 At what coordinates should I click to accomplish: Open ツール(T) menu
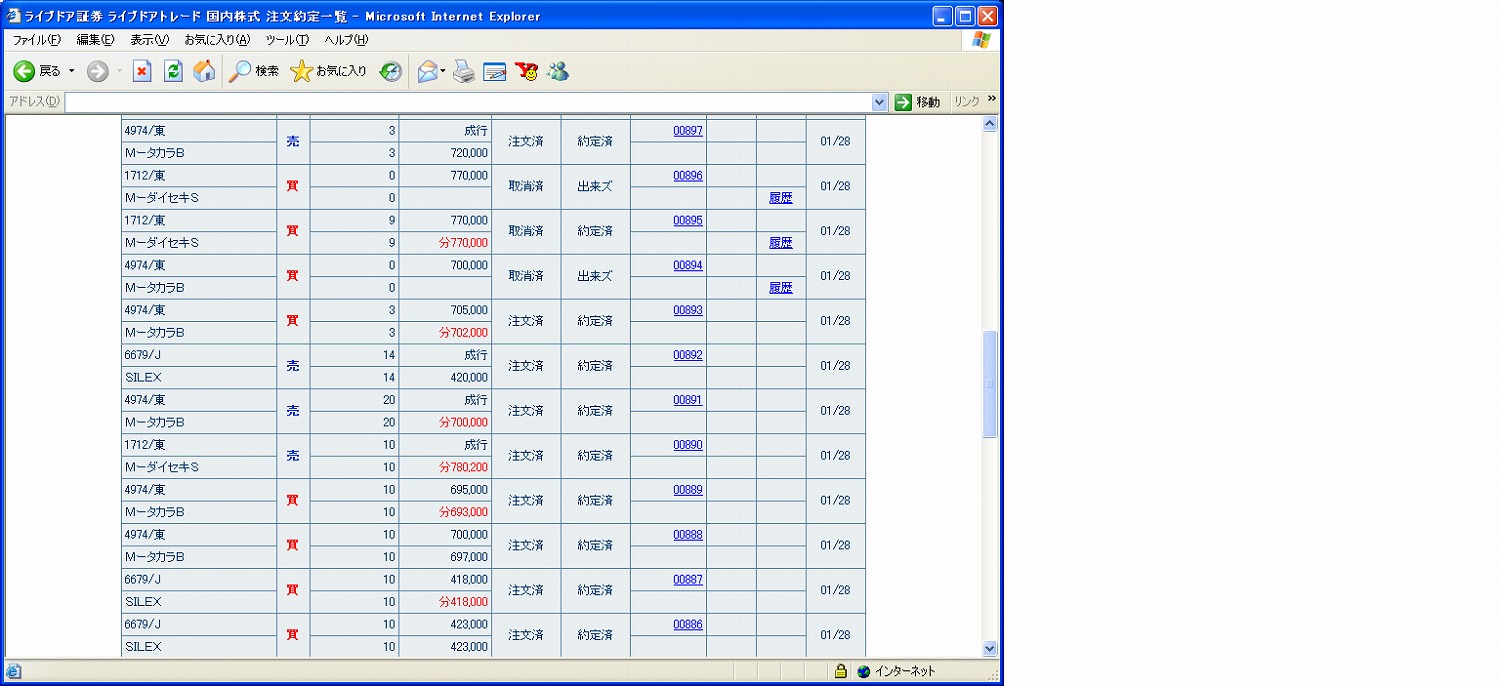[287, 40]
